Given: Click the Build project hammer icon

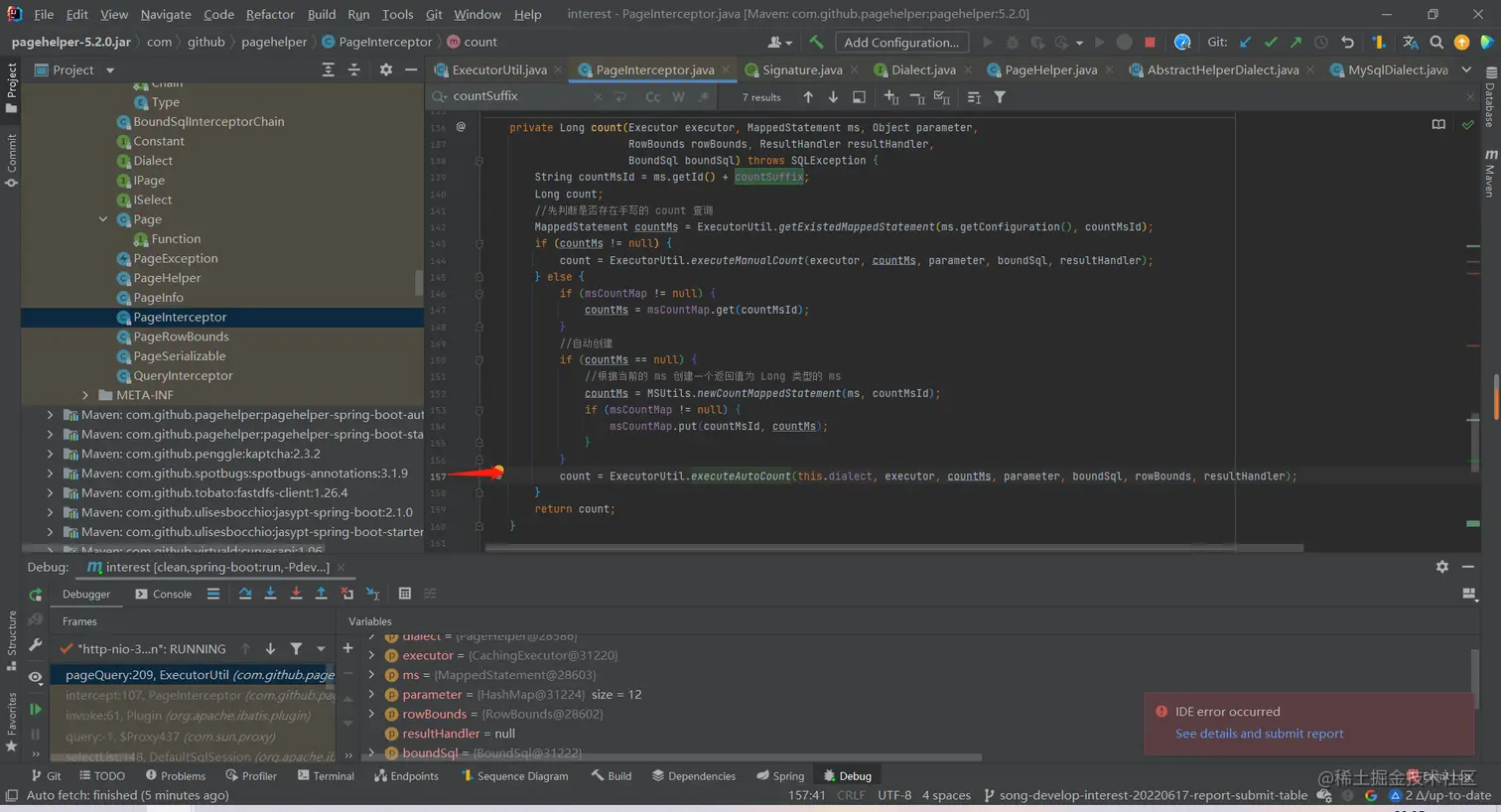Looking at the screenshot, I should pos(816,42).
